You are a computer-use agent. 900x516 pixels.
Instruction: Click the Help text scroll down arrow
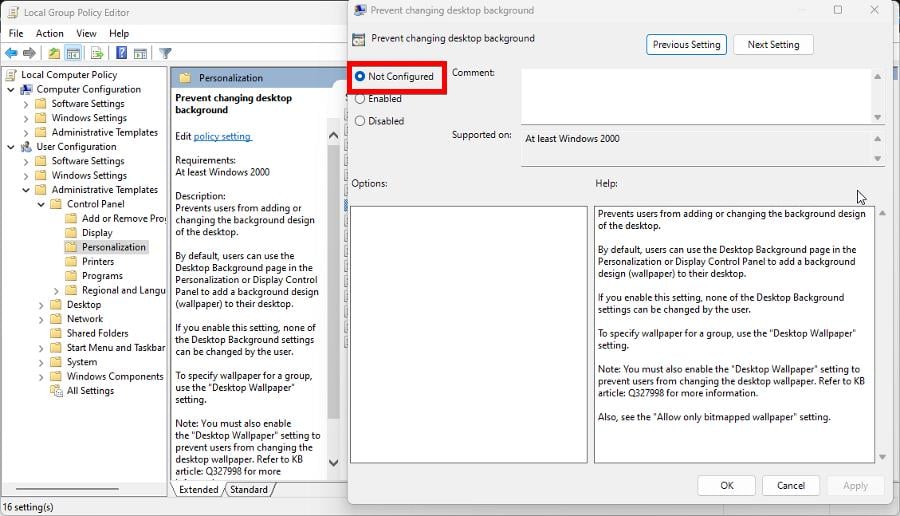(x=882, y=457)
